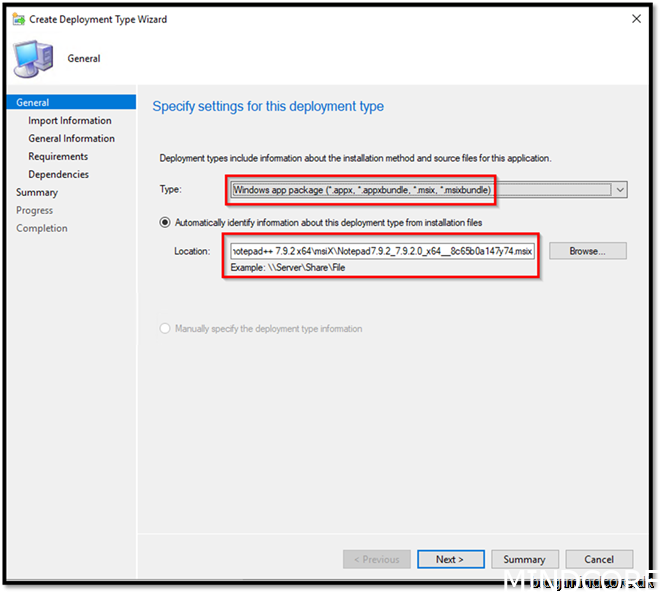Open Dependencies step in sidebar

point(58,175)
